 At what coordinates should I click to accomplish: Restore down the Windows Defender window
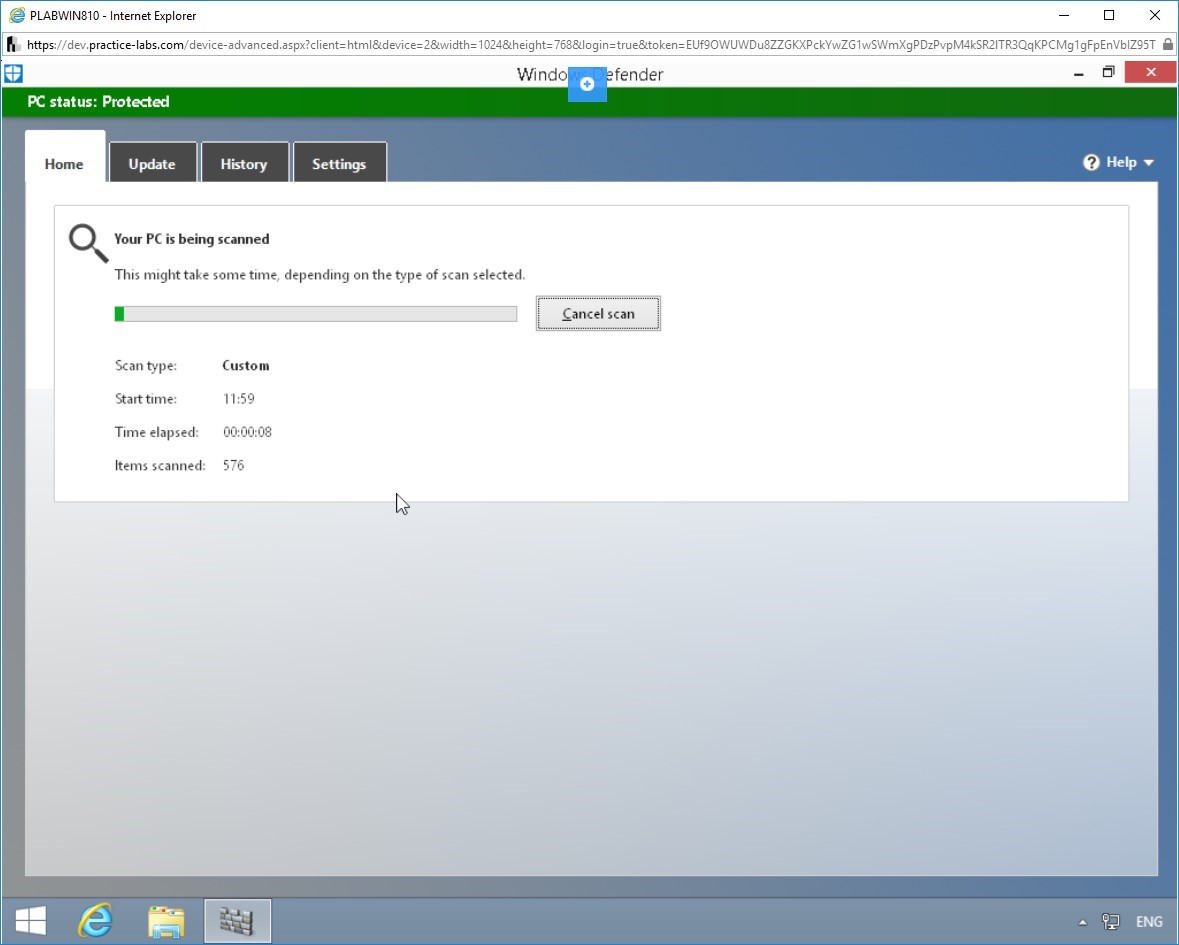tap(1108, 72)
